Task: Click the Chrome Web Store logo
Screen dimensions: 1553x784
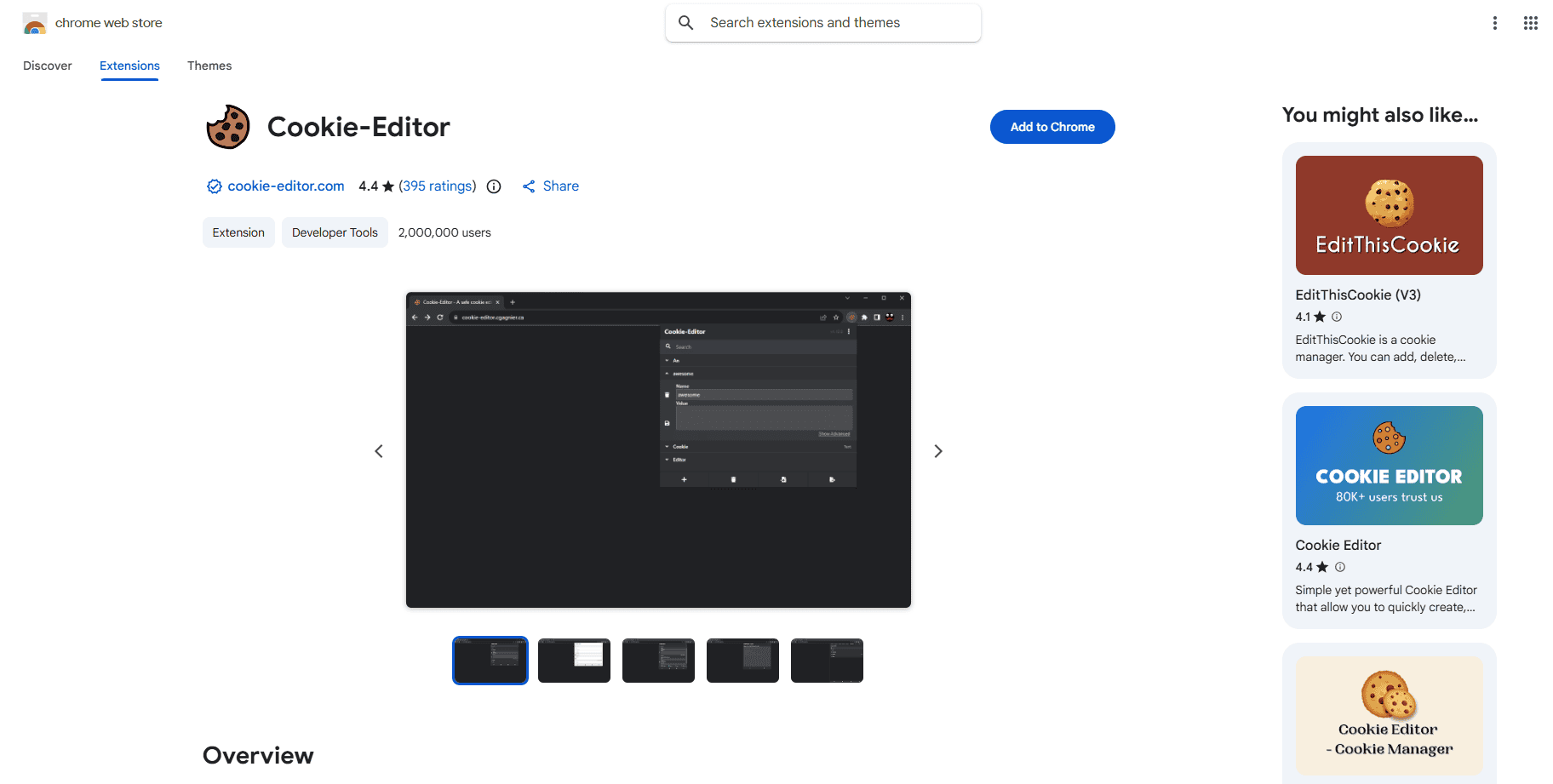Action: 35,23
